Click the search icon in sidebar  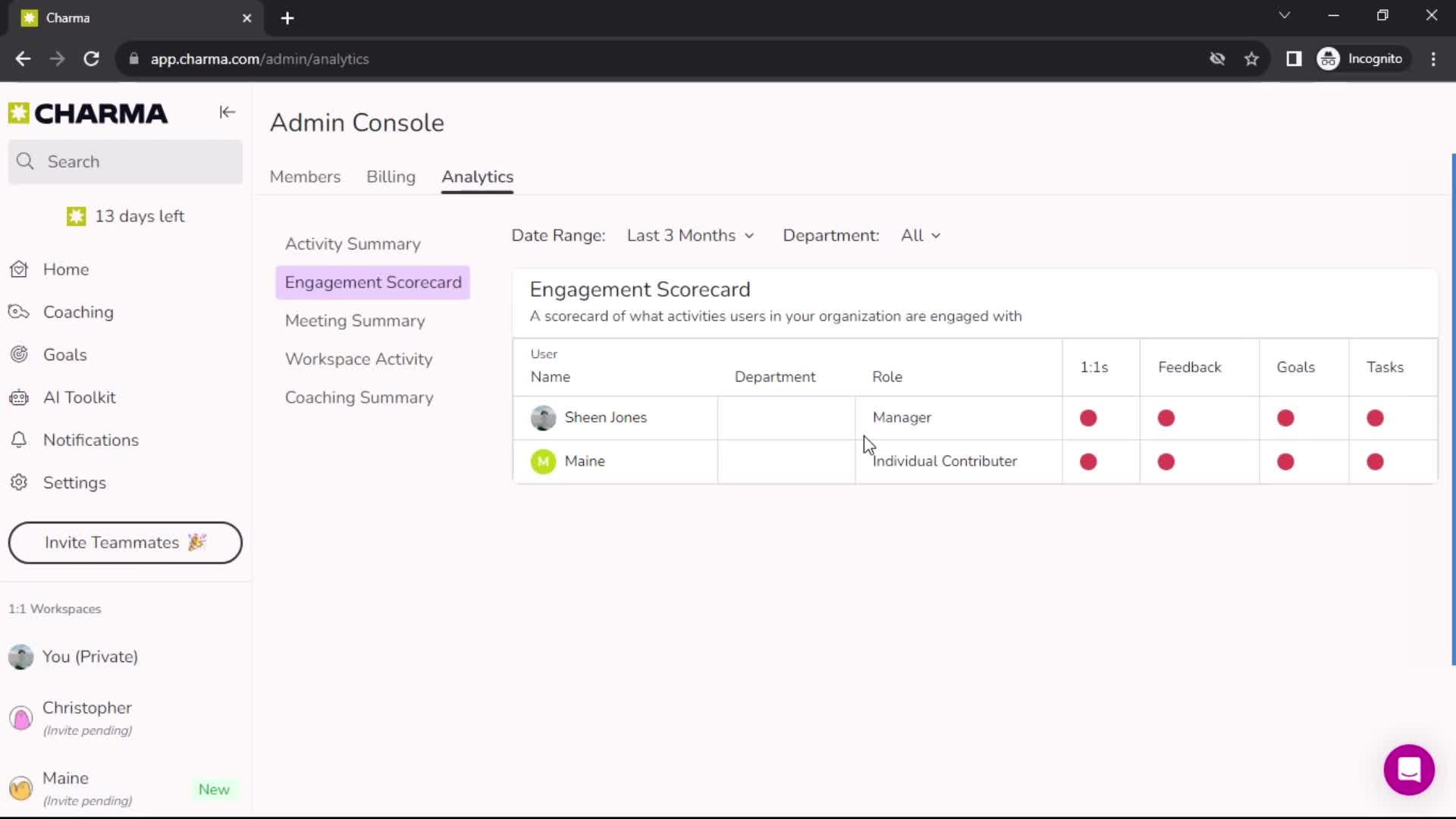pyautogui.click(x=25, y=161)
